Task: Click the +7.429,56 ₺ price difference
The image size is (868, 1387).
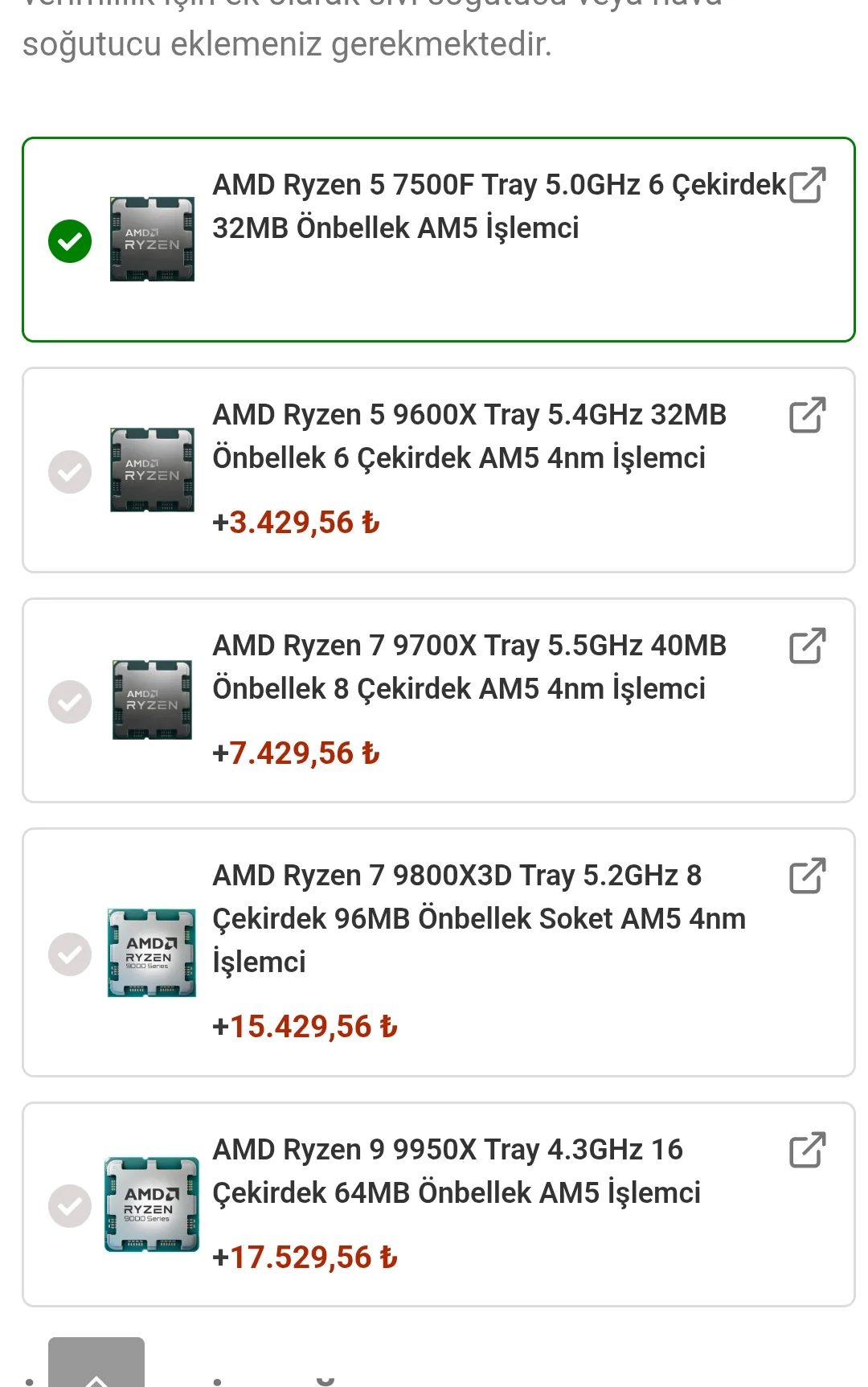Action: tap(296, 753)
